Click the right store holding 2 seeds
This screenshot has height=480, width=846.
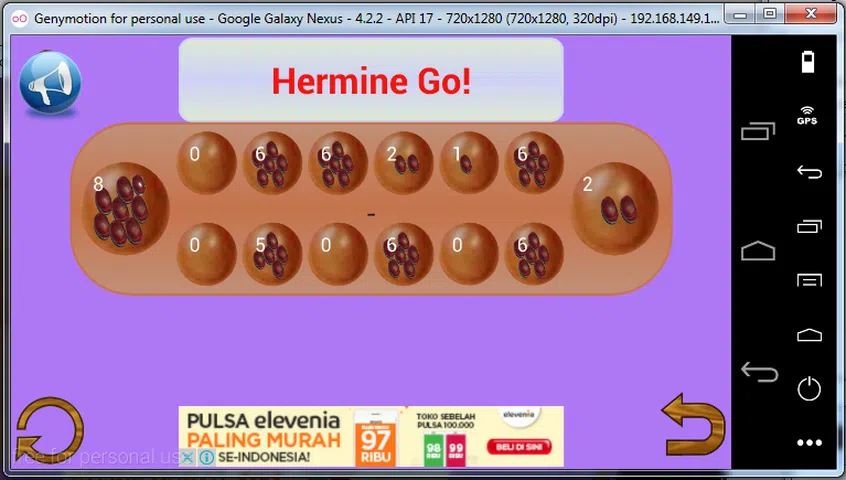point(614,208)
